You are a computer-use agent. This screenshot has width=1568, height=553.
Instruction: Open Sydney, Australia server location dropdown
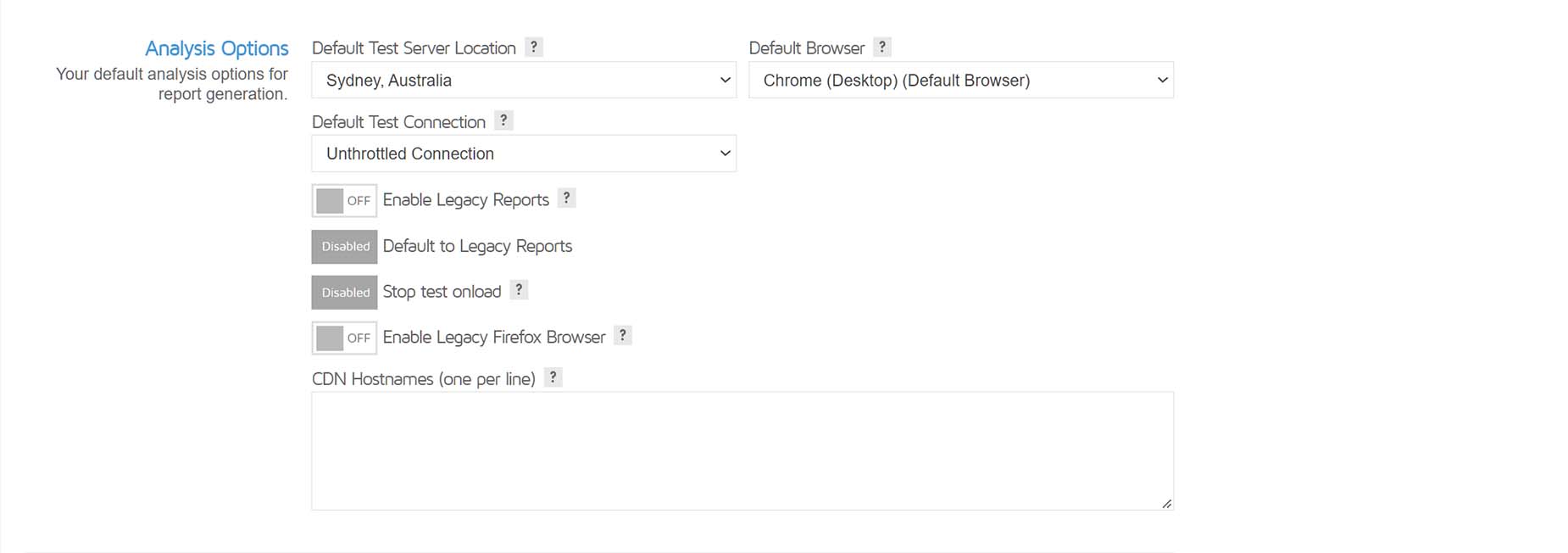[524, 80]
